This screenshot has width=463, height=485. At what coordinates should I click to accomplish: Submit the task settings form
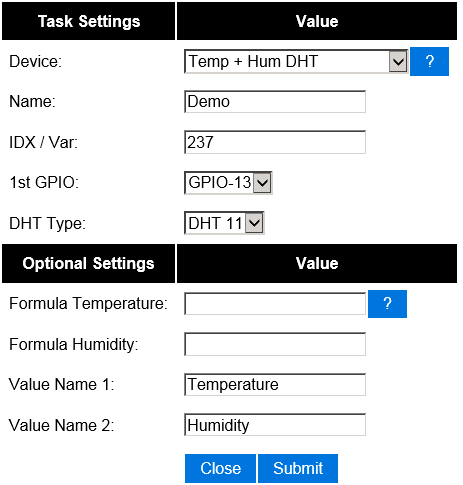(298, 468)
